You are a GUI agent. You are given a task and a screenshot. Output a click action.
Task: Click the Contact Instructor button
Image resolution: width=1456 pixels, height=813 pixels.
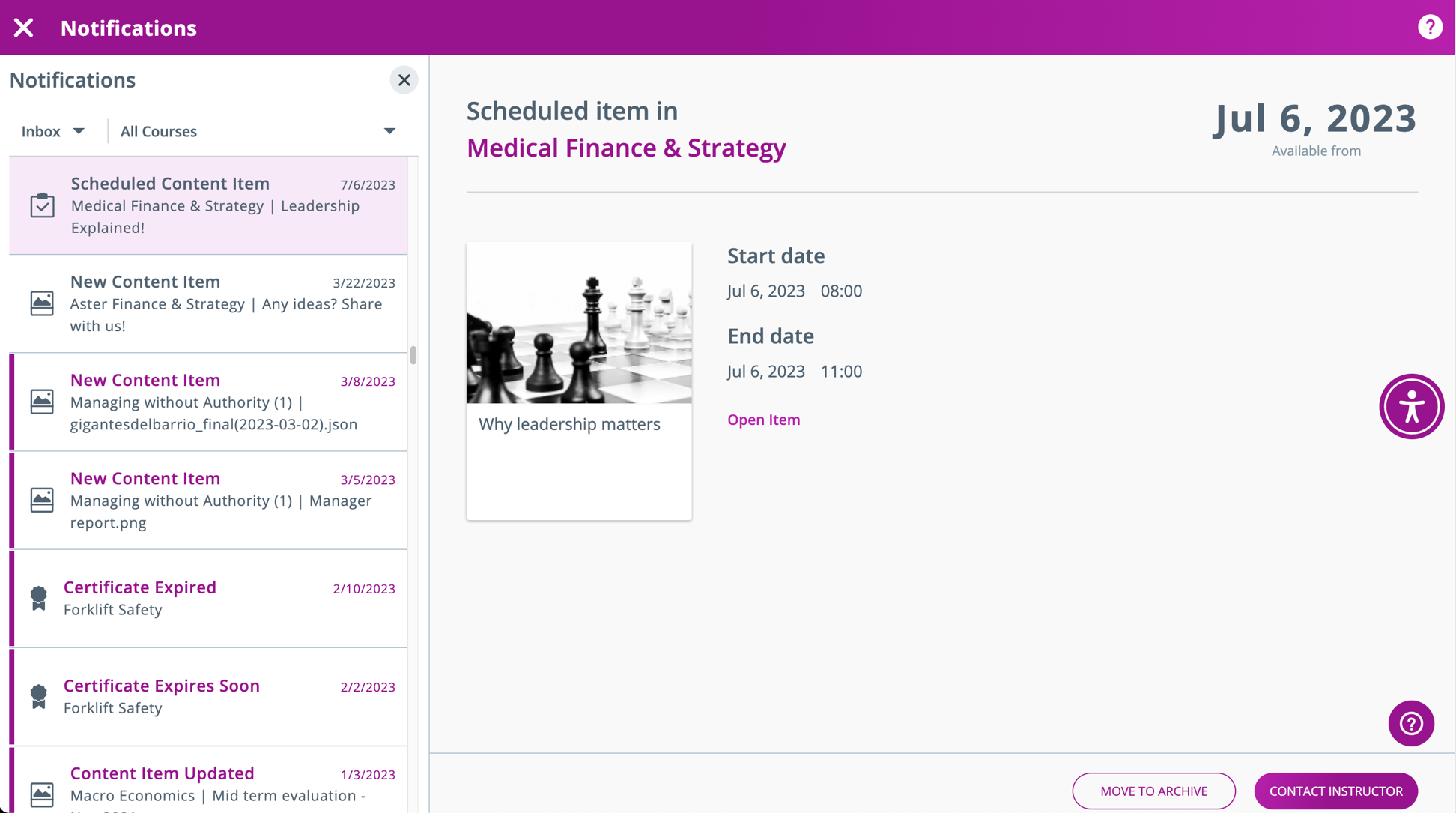click(x=1335, y=791)
